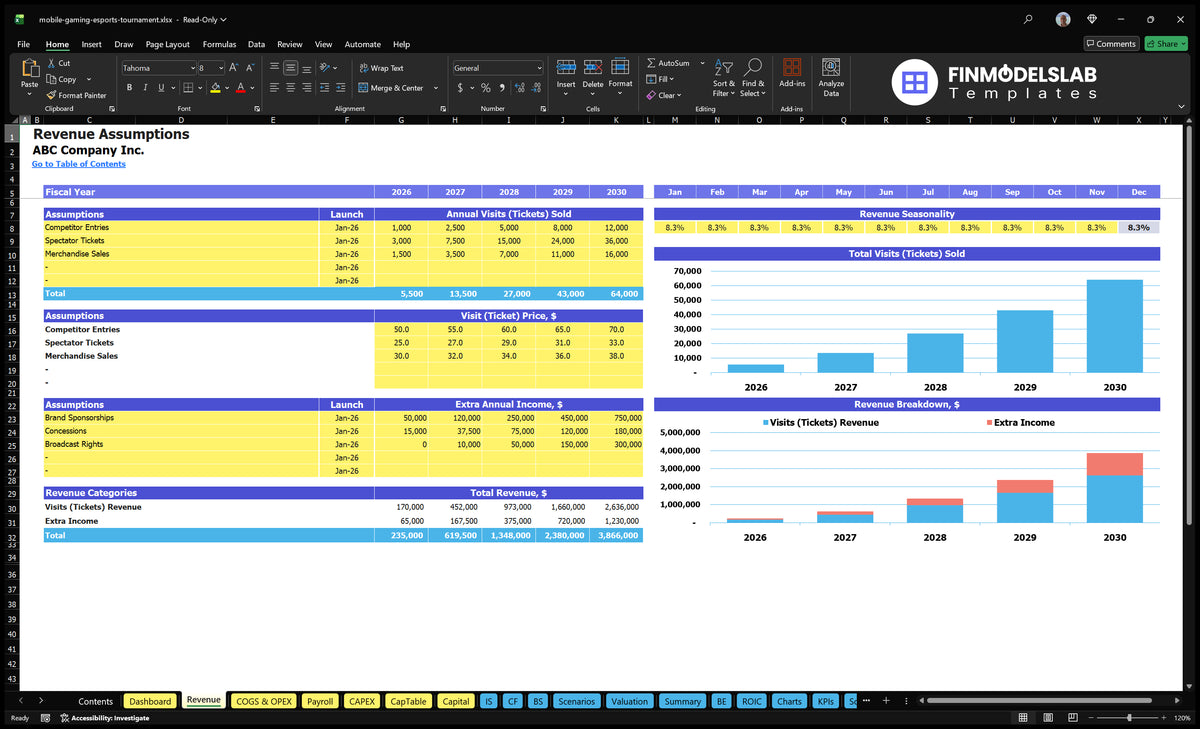The image size is (1200, 729).
Task: Apply red font color
Action: [x=240, y=88]
